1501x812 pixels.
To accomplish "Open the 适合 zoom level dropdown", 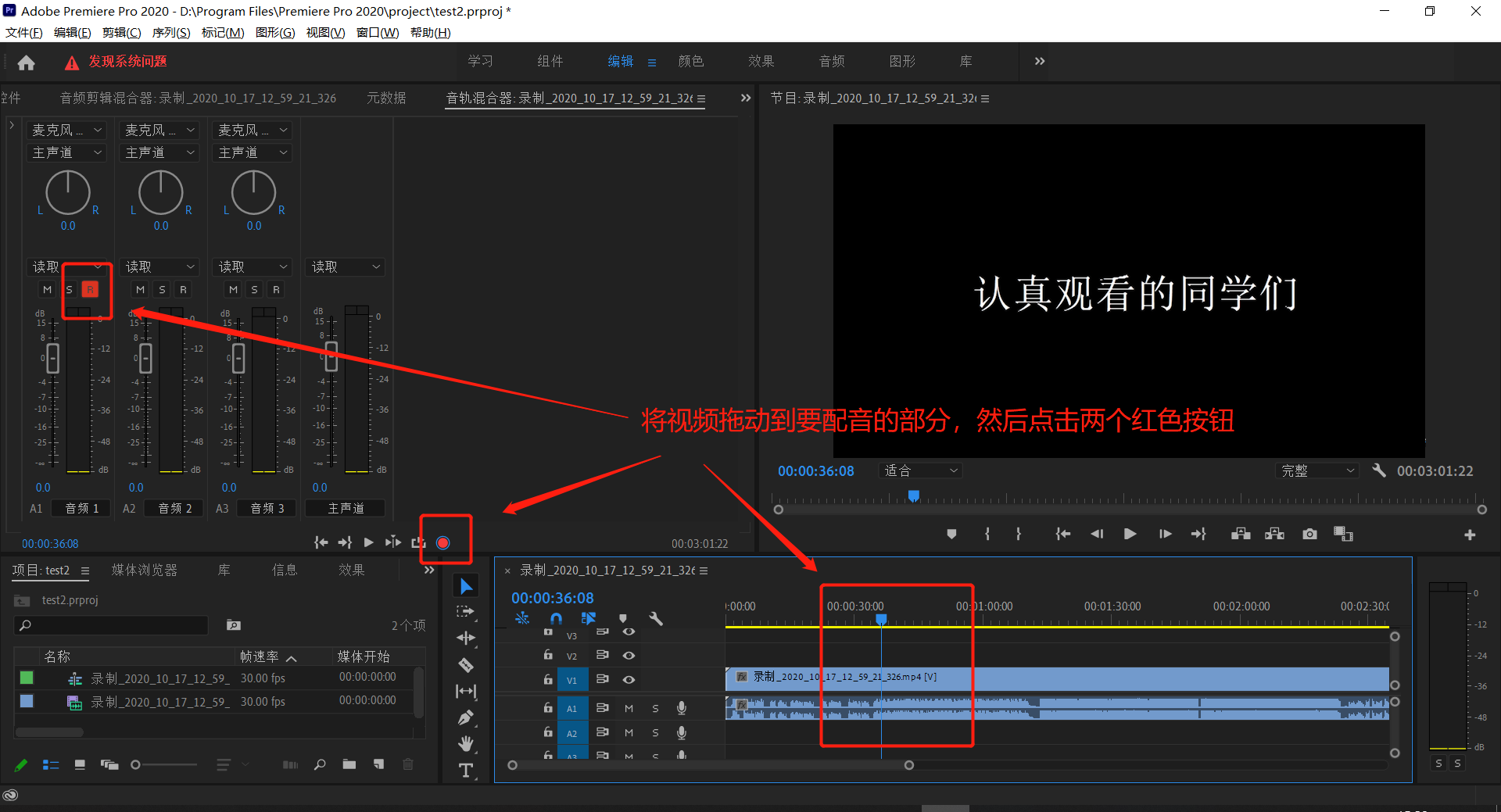I will click(920, 470).
